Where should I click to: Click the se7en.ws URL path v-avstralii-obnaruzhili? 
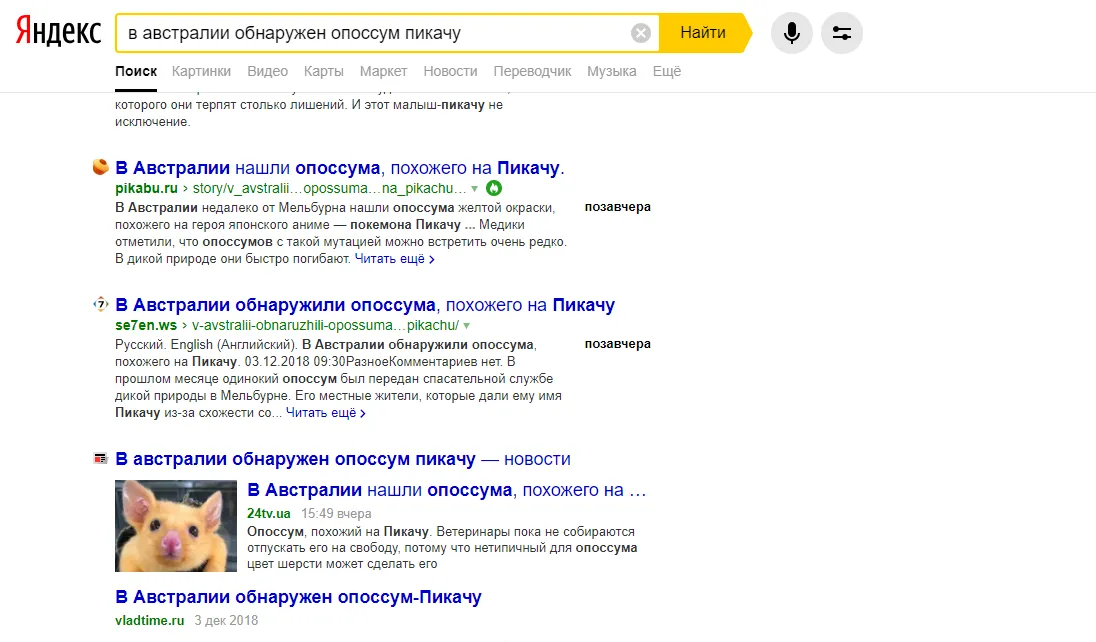coord(325,325)
